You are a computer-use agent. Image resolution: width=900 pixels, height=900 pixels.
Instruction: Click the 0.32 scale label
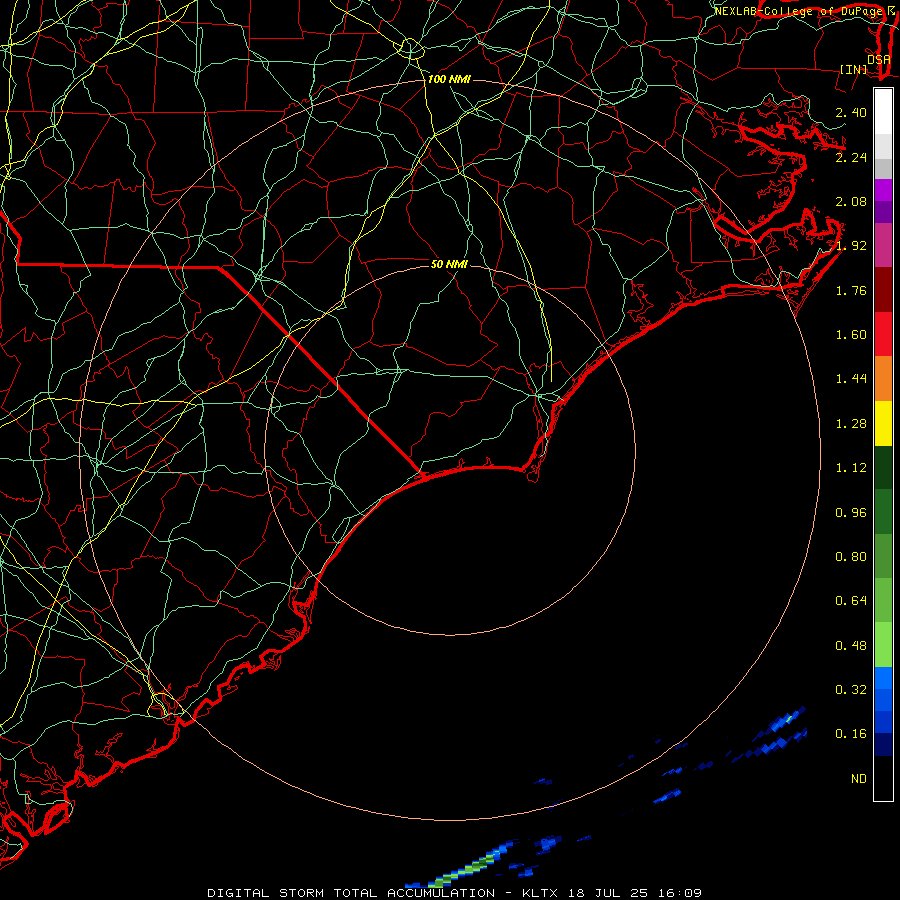(x=851, y=690)
